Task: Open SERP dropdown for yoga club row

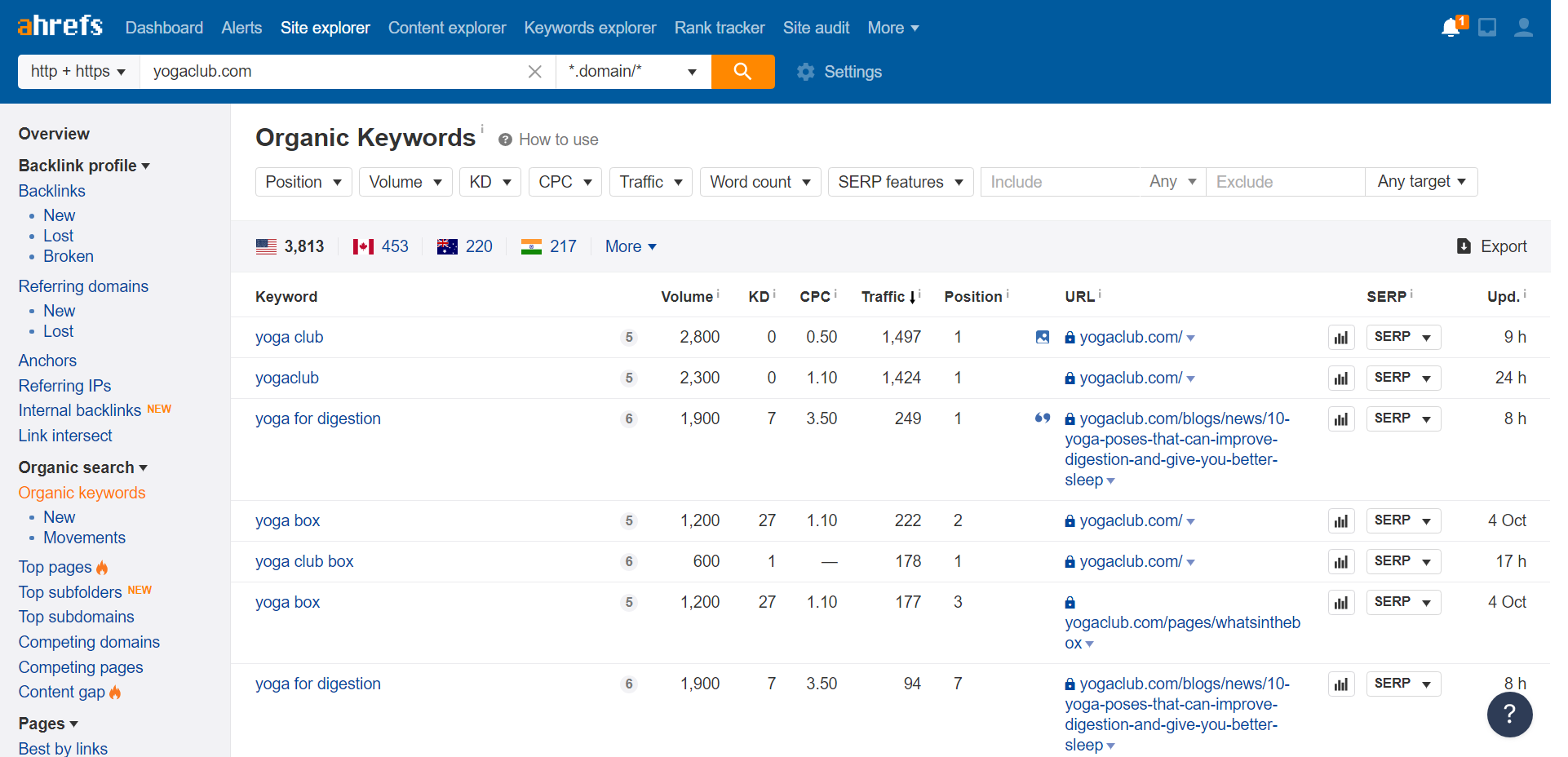Action: (x=1403, y=337)
